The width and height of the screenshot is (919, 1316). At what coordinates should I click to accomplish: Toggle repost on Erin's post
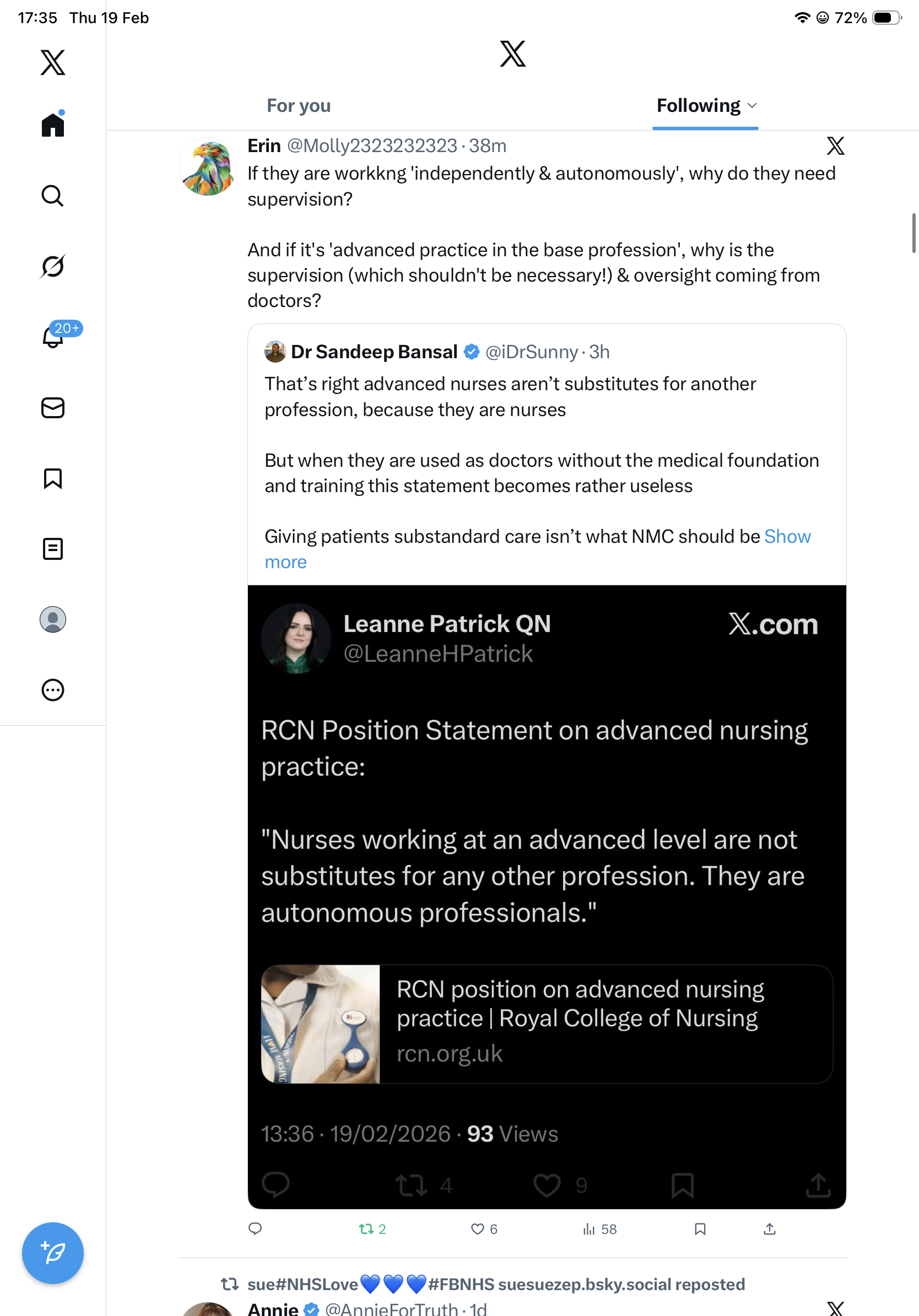point(366,1229)
